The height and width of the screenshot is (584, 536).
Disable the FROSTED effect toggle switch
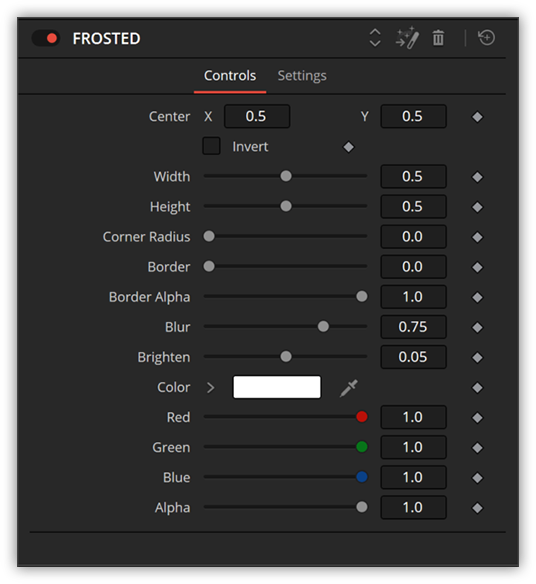tap(46, 38)
